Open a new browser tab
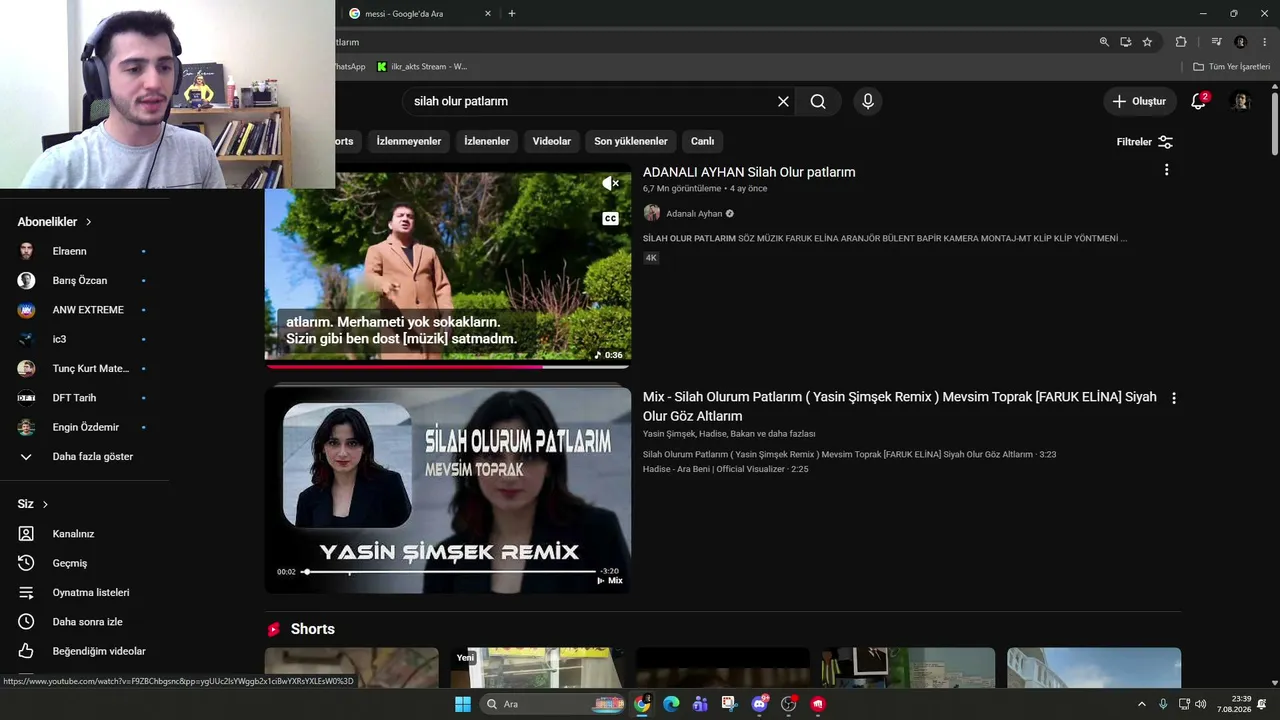Screen dimensions: 1280x720 [512, 14]
